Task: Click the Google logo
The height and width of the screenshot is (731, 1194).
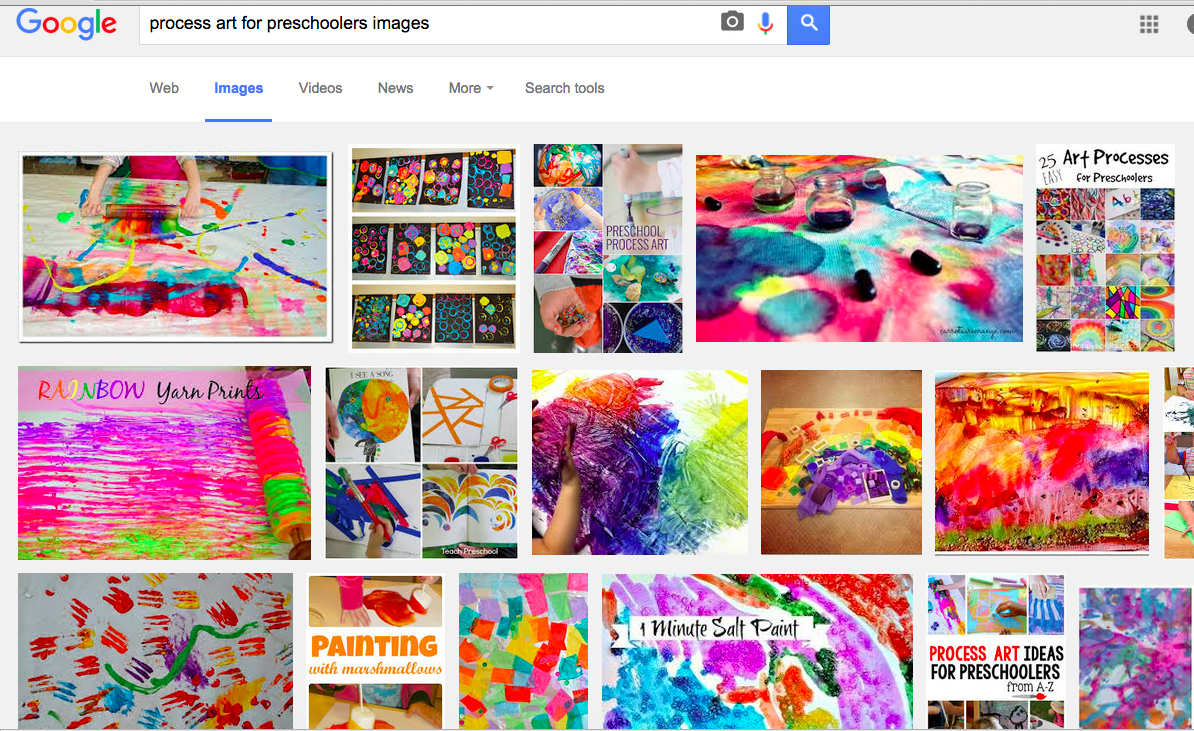Action: point(66,24)
